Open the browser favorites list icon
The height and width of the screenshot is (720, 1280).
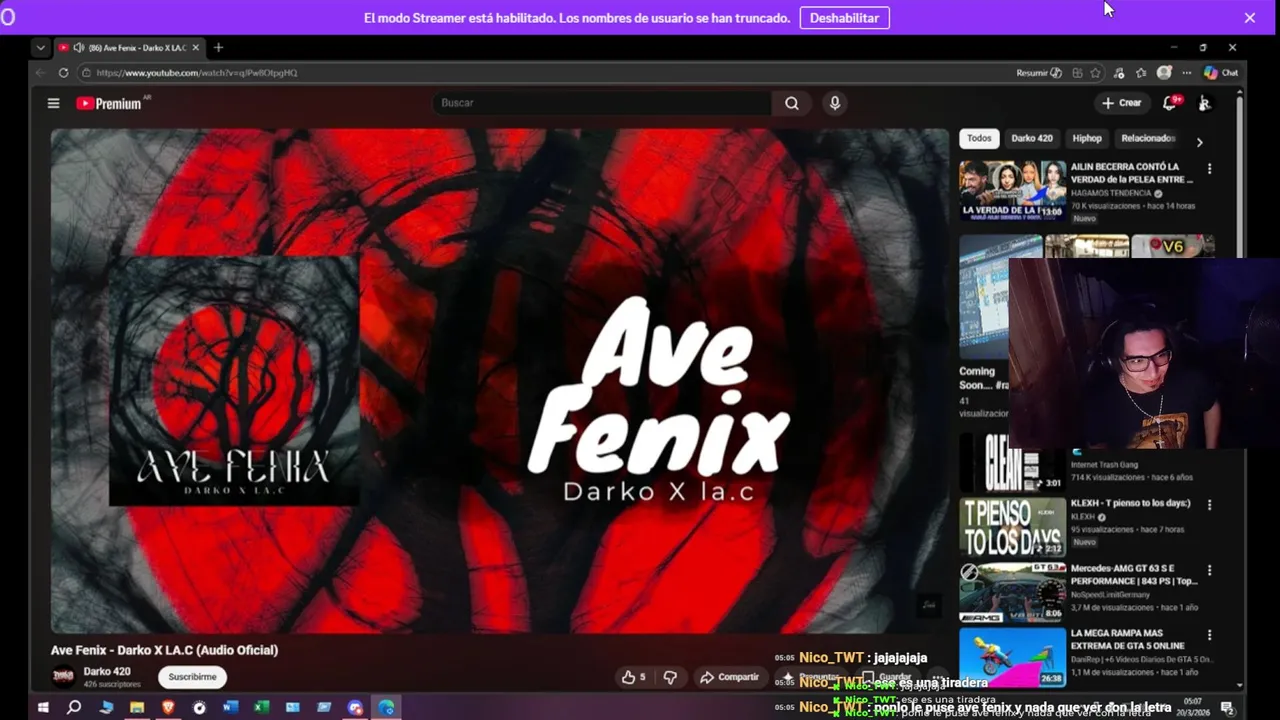(x=1141, y=73)
